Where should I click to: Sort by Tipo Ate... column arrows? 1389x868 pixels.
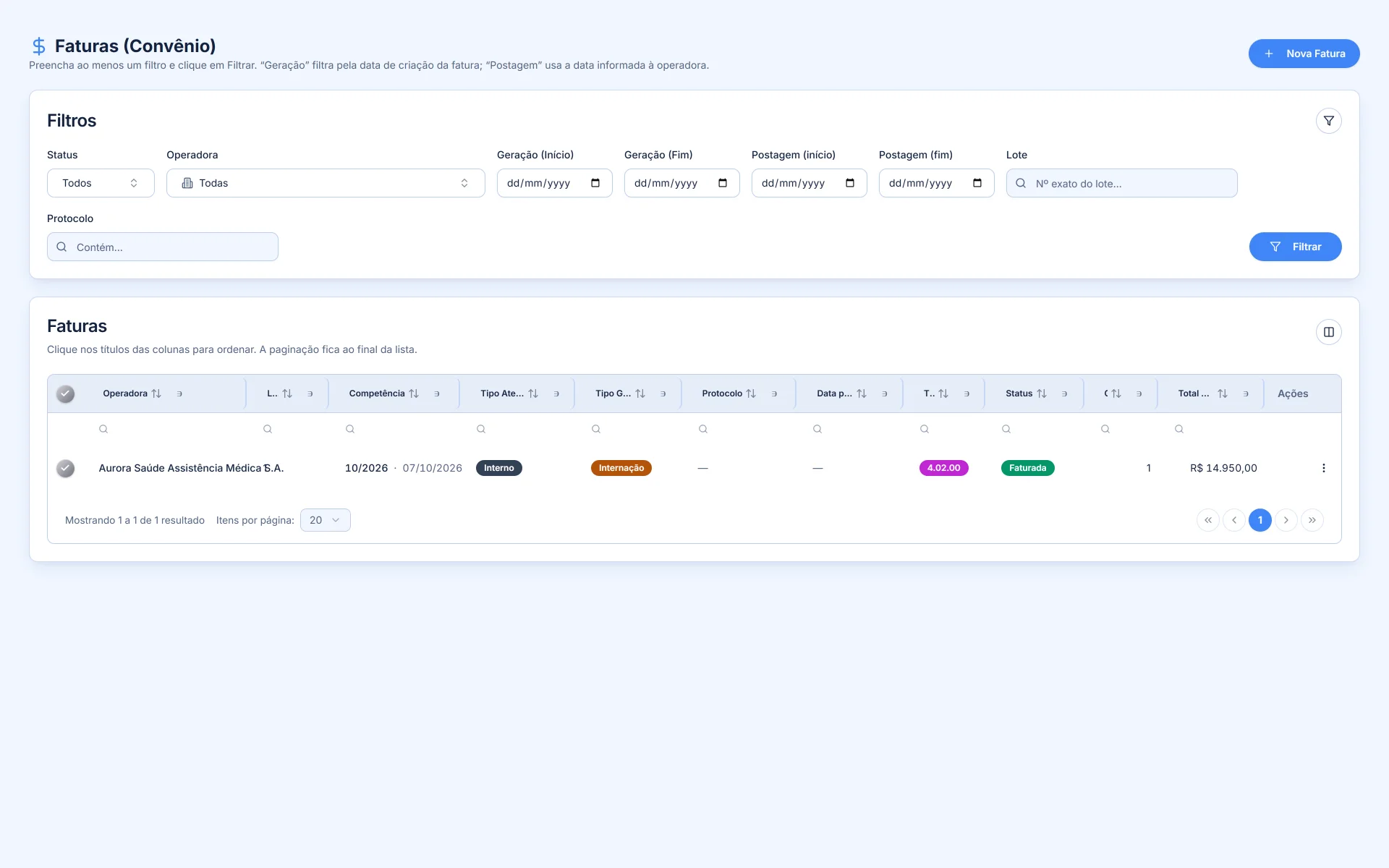tap(533, 393)
